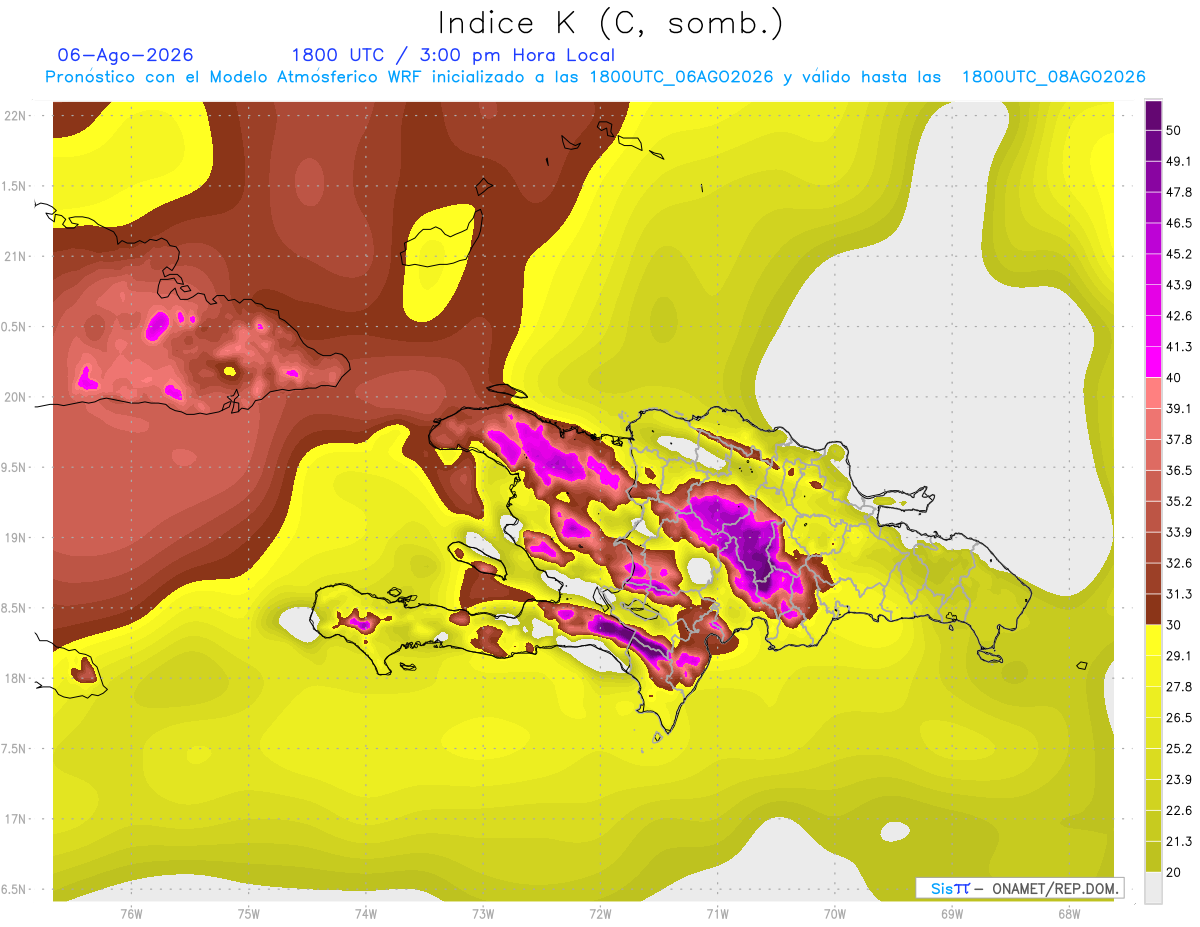This screenshot has height=927, width=1200.
Task: Click the longitude label "68W"
Action: click(1069, 914)
